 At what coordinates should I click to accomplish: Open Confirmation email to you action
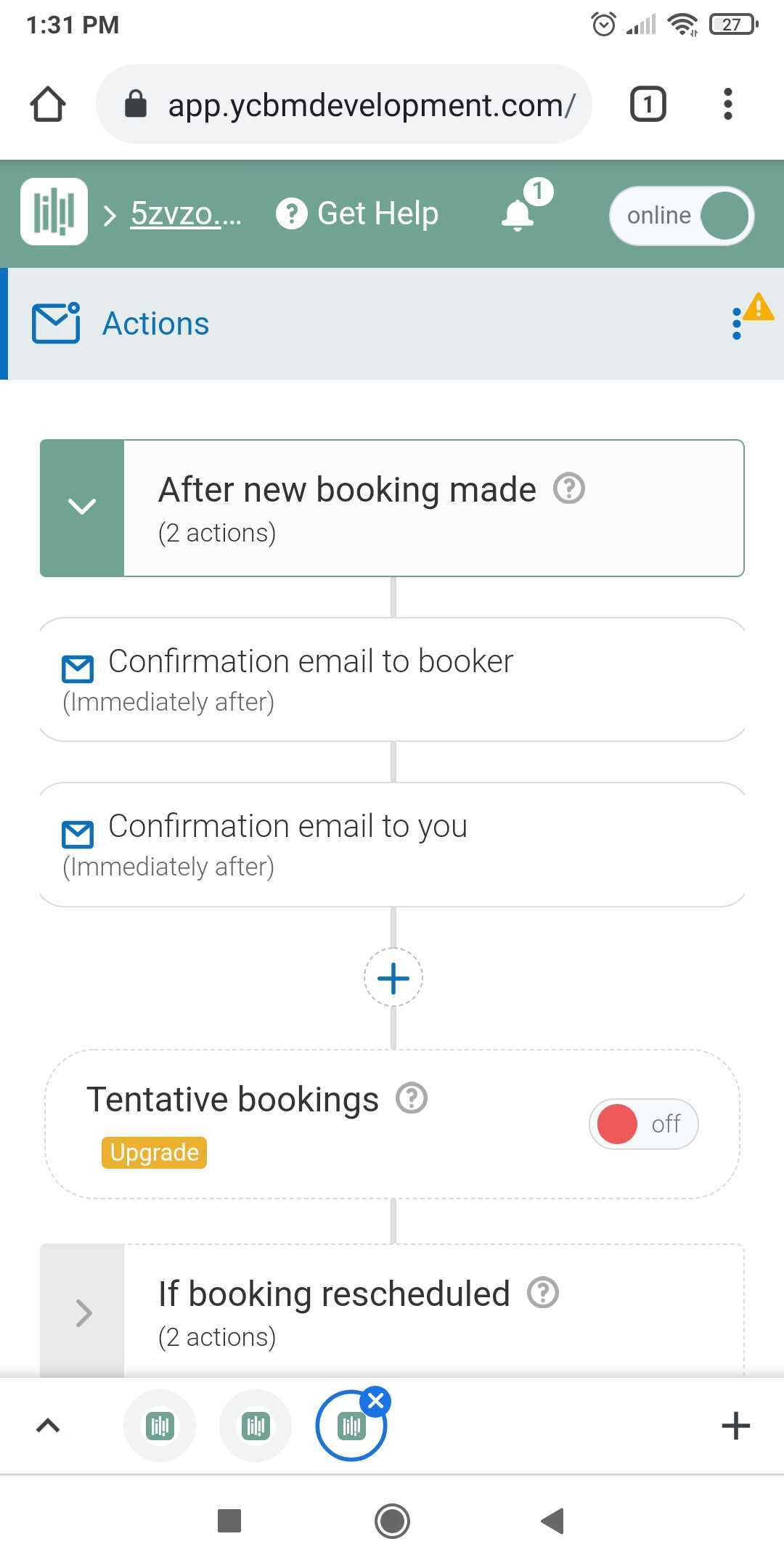coord(392,844)
